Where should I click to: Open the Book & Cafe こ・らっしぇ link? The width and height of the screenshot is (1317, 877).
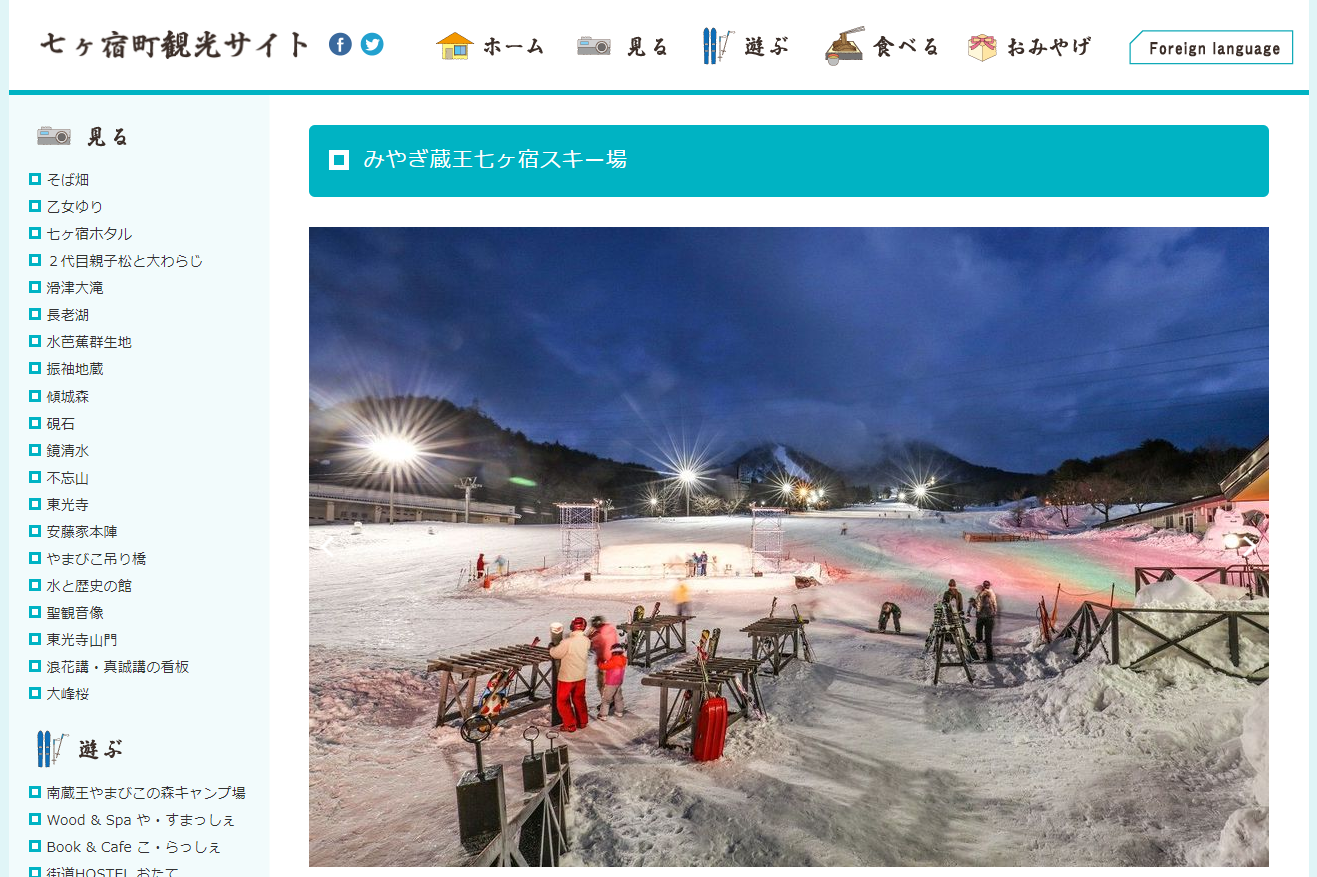[x=133, y=847]
